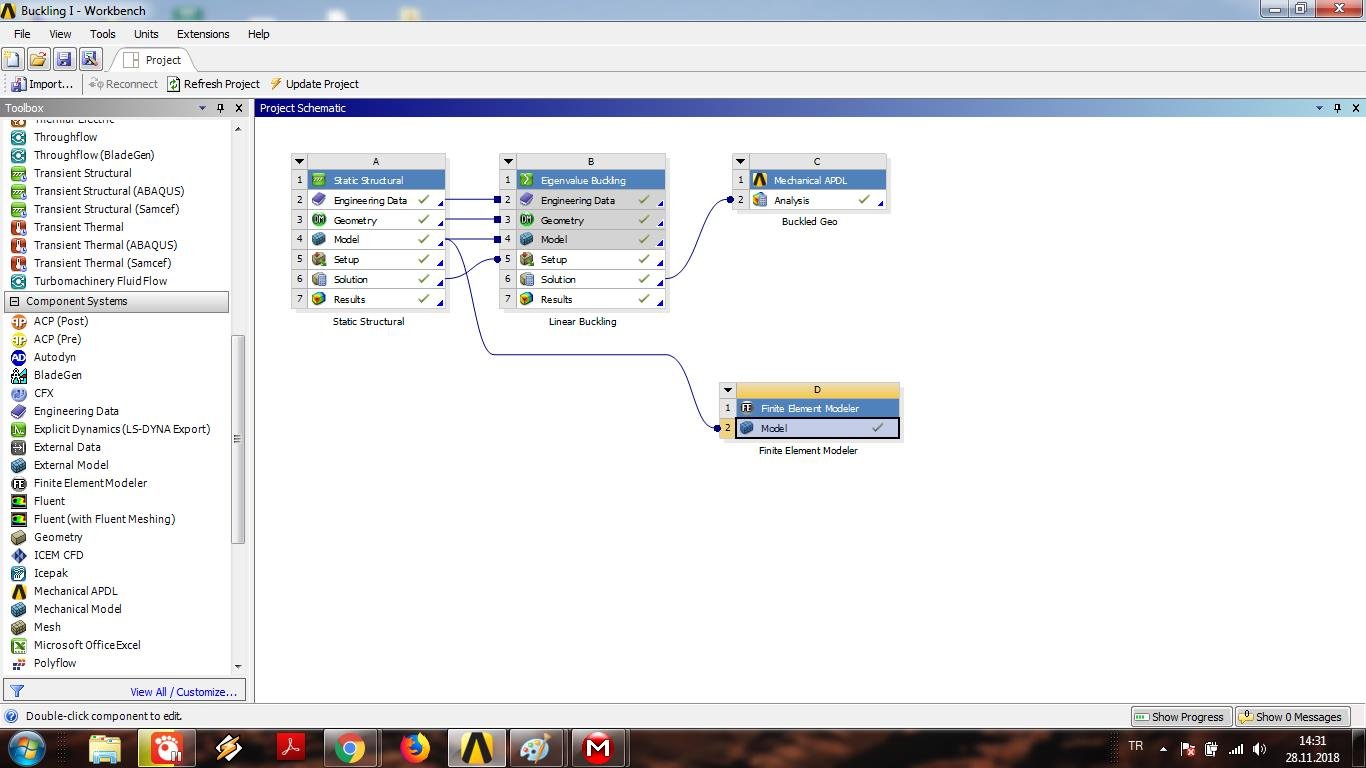Click the Save project disk icon
The image size is (1366, 768).
tap(64, 60)
